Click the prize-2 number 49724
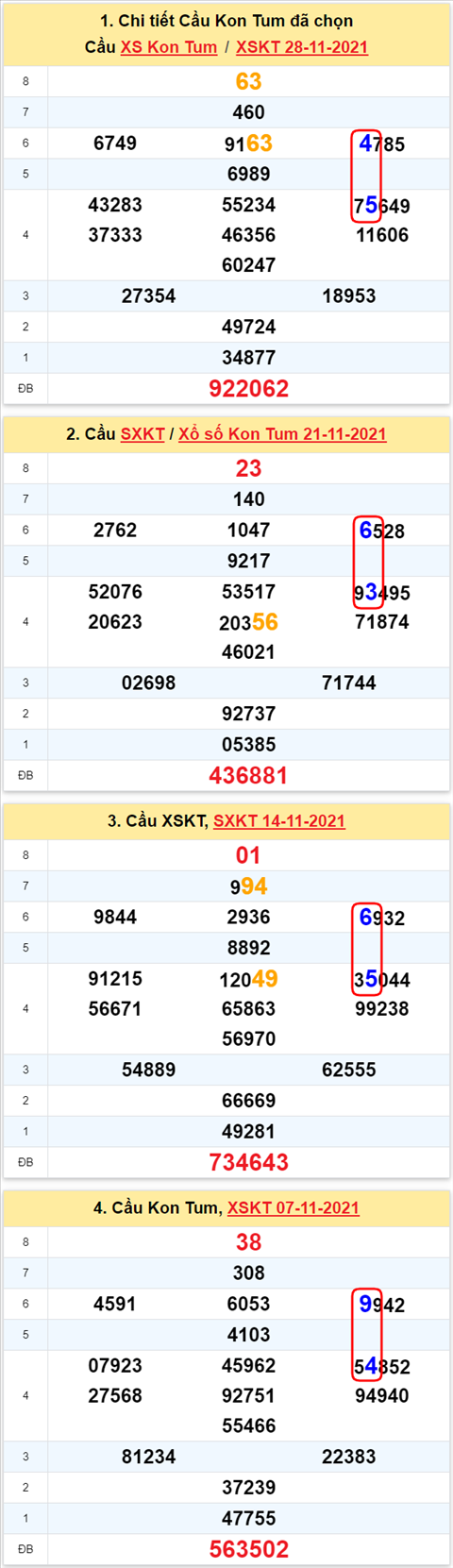Screen dimensions: 453x1568 pos(249,328)
